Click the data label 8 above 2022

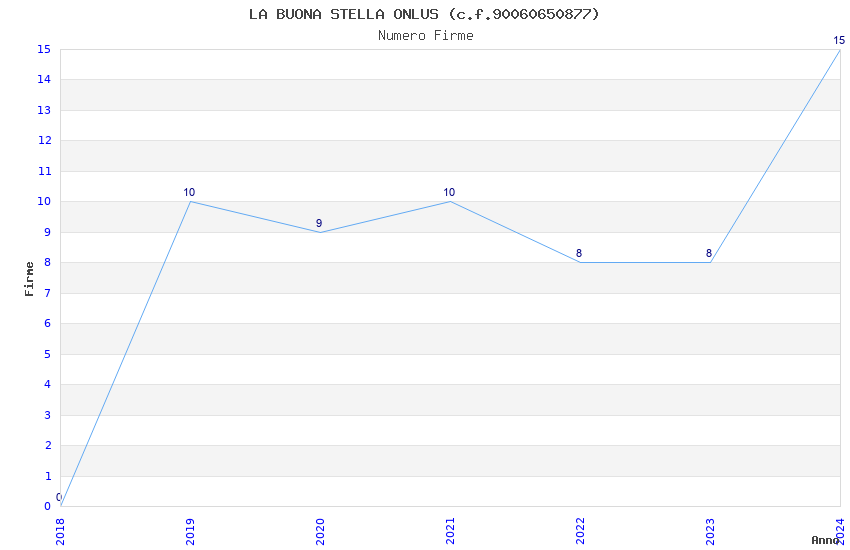pyautogui.click(x=579, y=253)
